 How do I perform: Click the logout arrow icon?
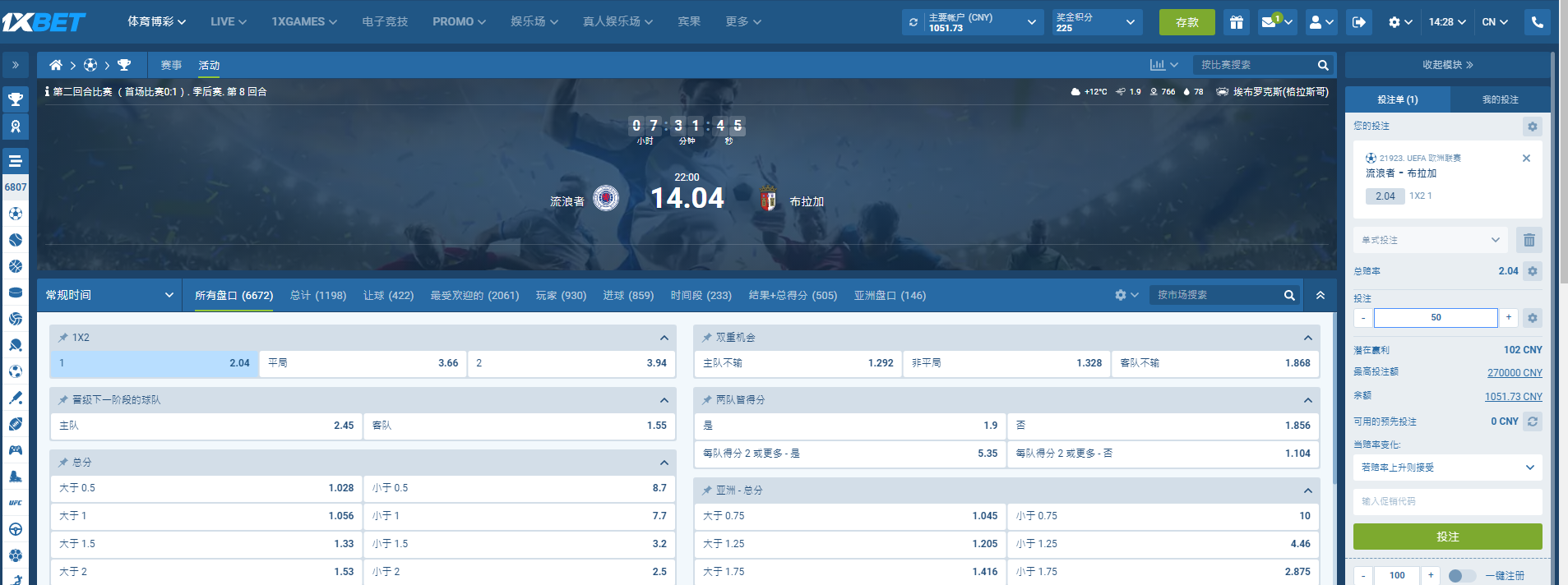[x=1358, y=22]
